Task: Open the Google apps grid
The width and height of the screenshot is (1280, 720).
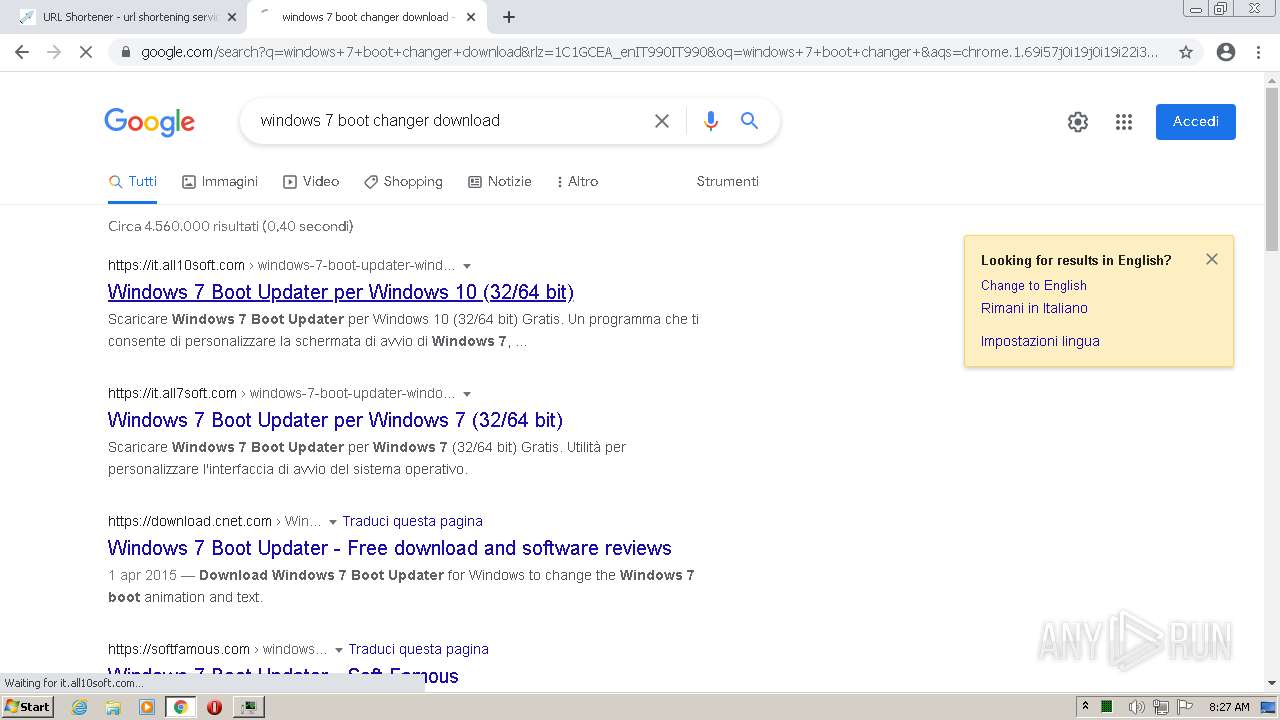Action: coord(1124,122)
